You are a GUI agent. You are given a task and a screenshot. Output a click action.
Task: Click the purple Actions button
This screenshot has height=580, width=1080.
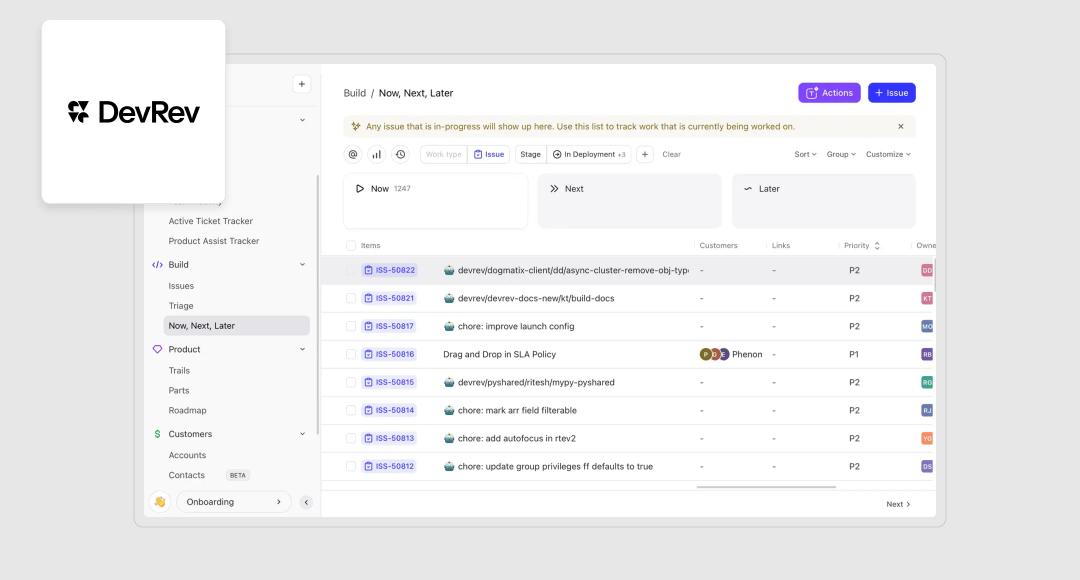pos(829,93)
